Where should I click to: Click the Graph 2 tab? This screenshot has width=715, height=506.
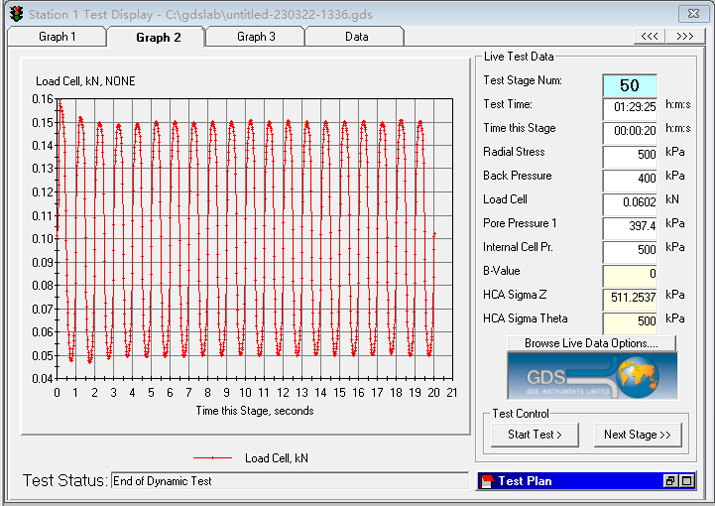(156, 37)
